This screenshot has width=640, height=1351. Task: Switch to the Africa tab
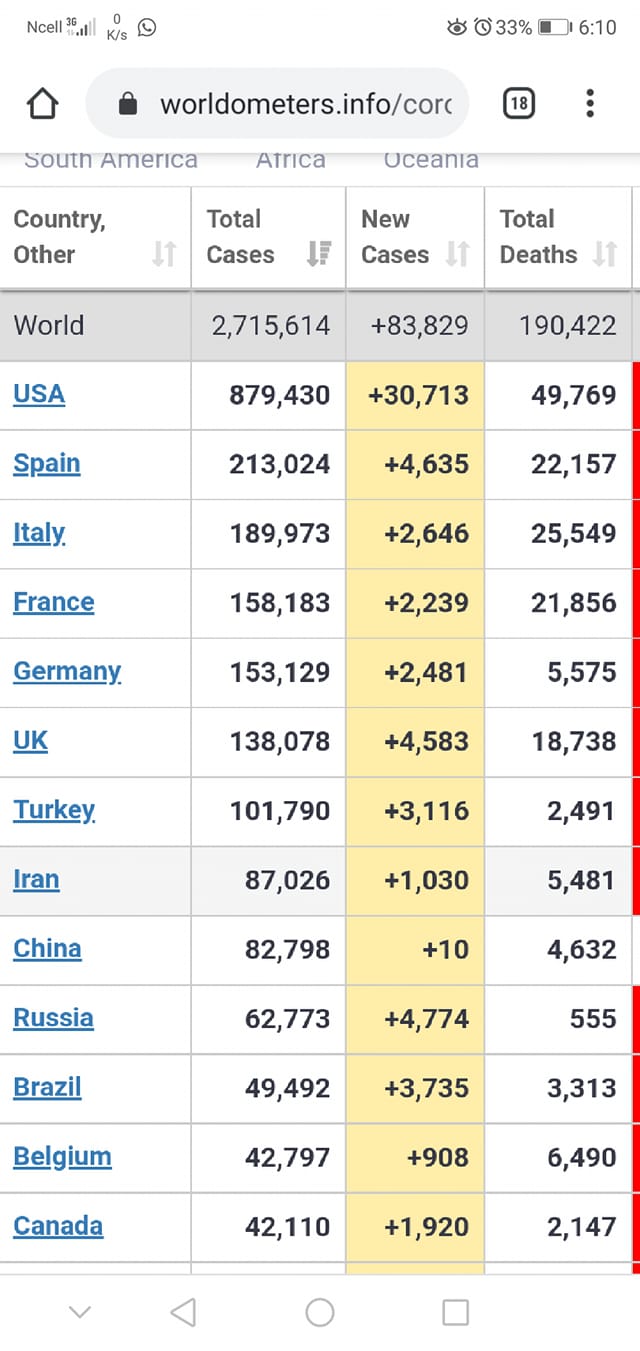(x=290, y=159)
